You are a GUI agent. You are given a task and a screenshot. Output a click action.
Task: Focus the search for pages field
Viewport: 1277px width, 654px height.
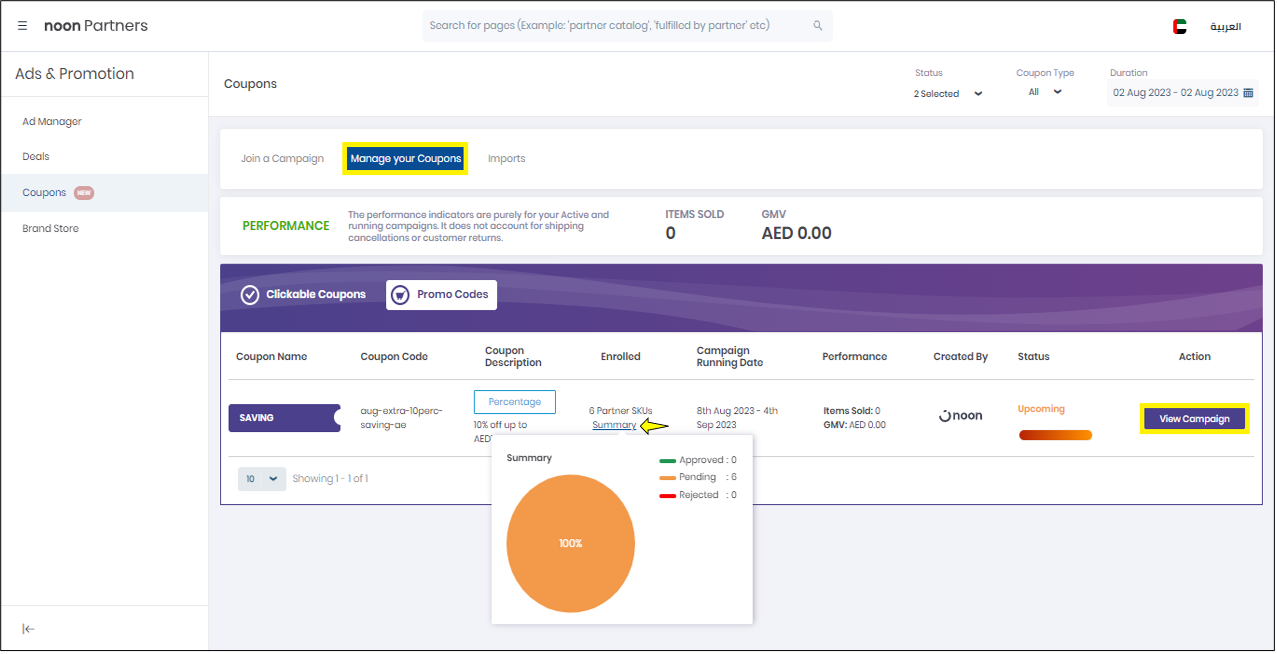click(x=627, y=26)
